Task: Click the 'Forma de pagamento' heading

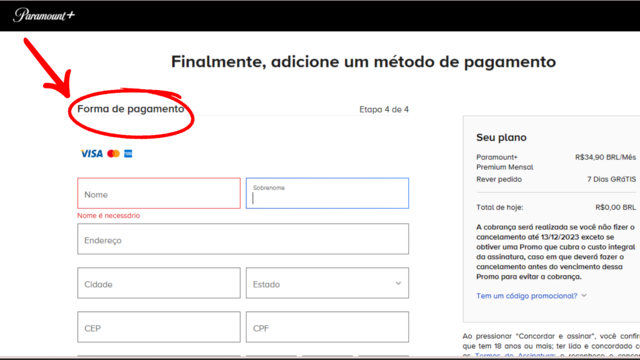Action: [131, 109]
